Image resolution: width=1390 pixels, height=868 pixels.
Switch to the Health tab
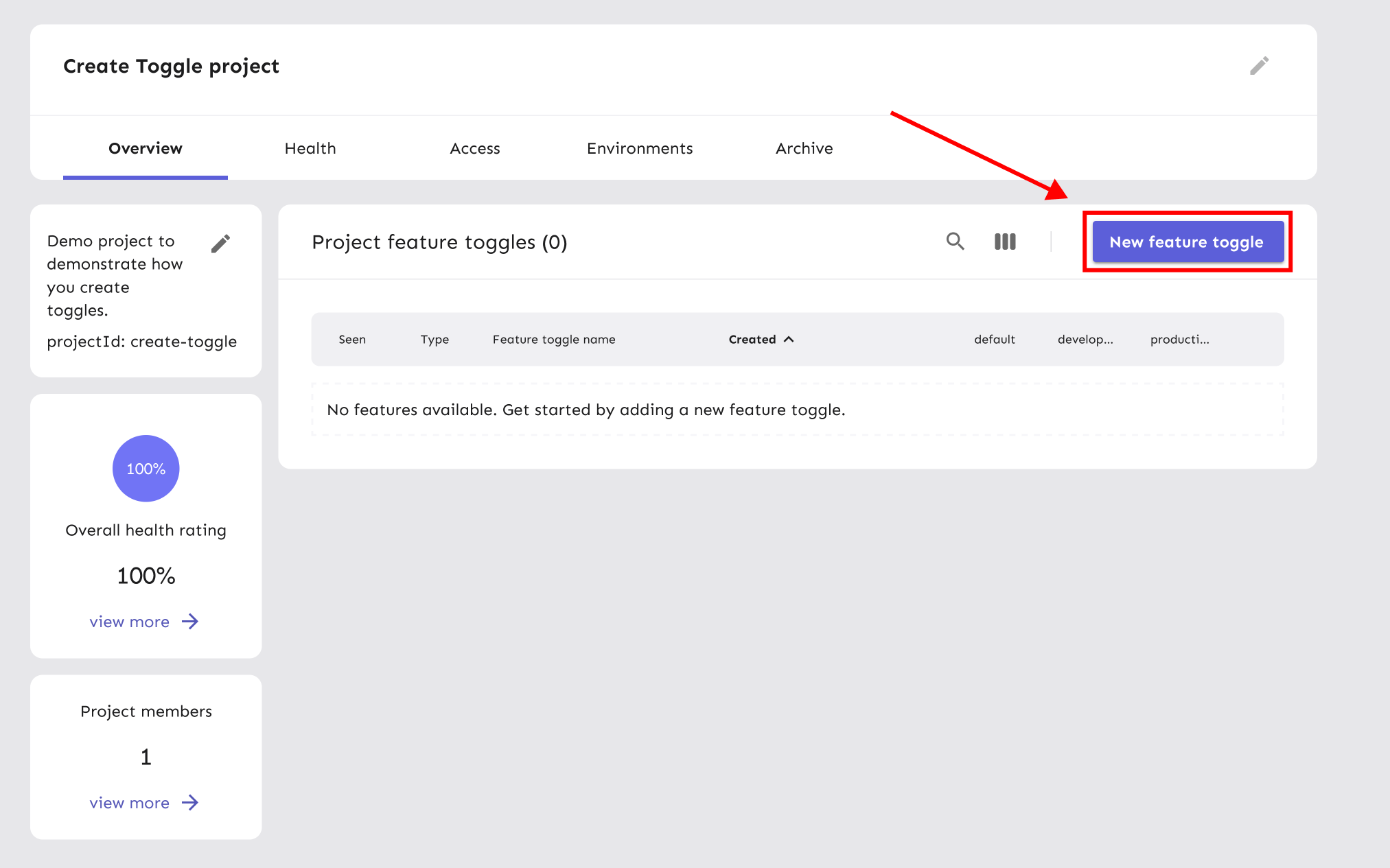tap(310, 148)
